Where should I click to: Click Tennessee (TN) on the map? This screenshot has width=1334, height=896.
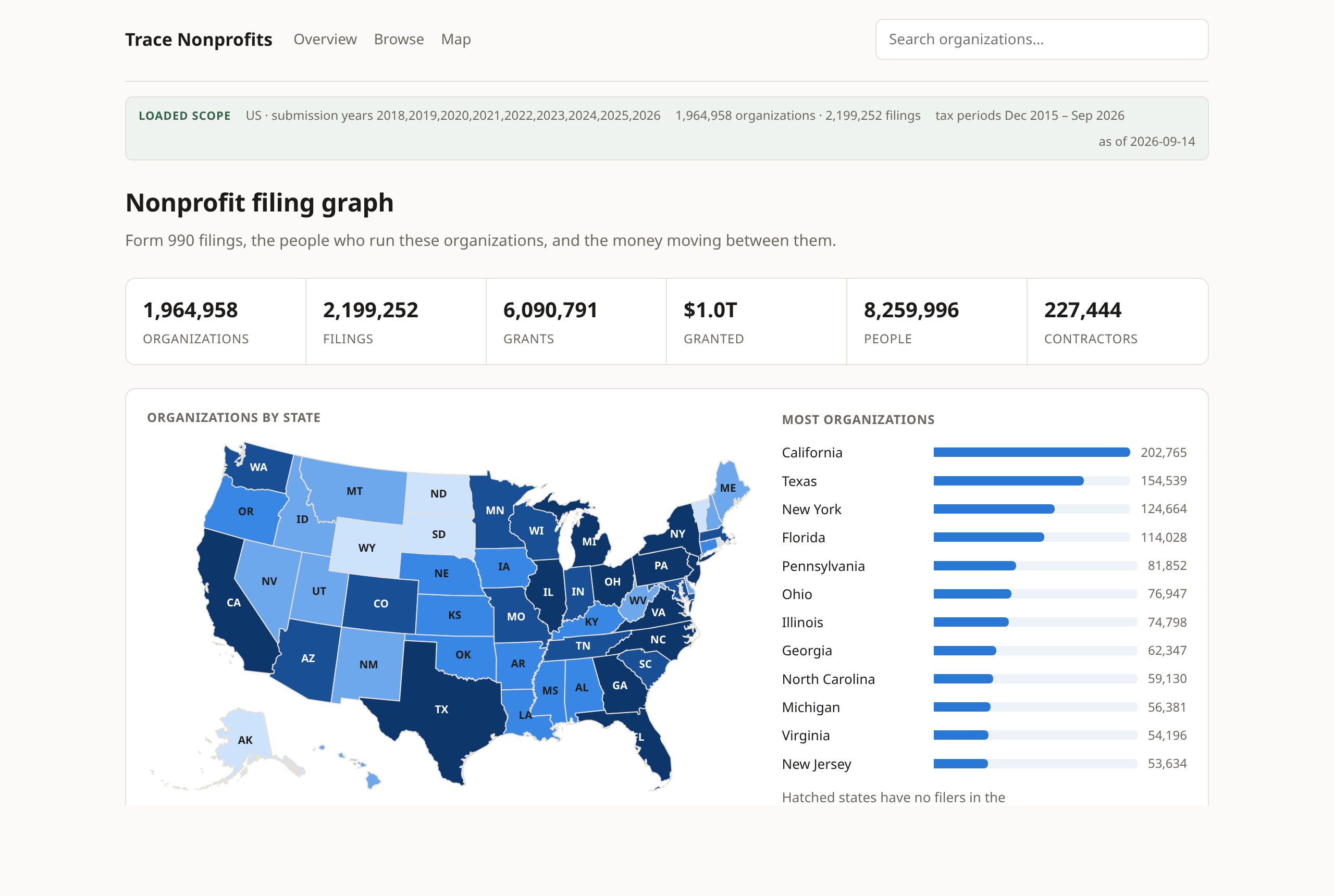pyautogui.click(x=583, y=646)
